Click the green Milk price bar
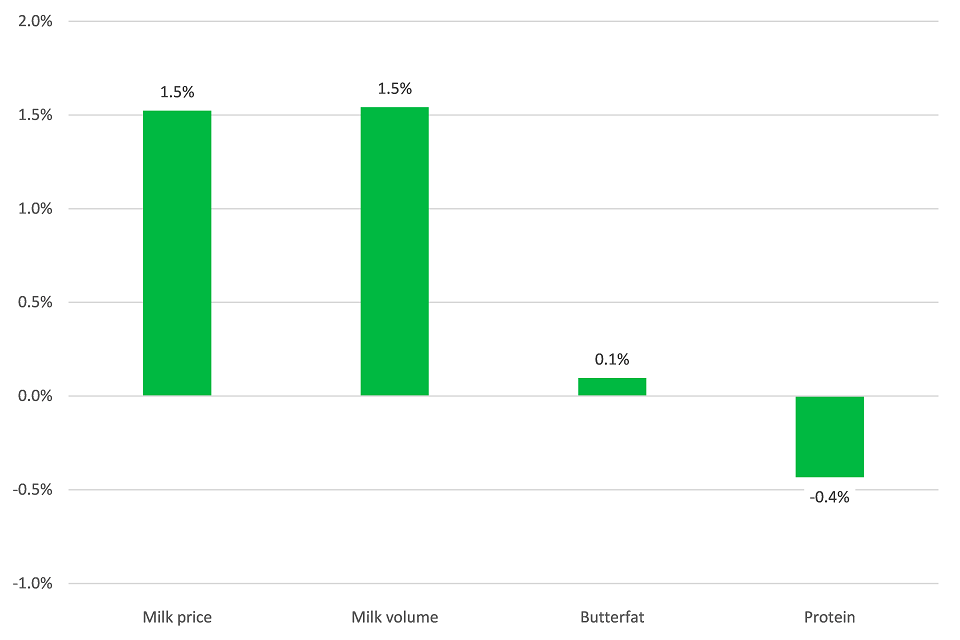Viewport: 960px width, 640px height. click(177, 253)
